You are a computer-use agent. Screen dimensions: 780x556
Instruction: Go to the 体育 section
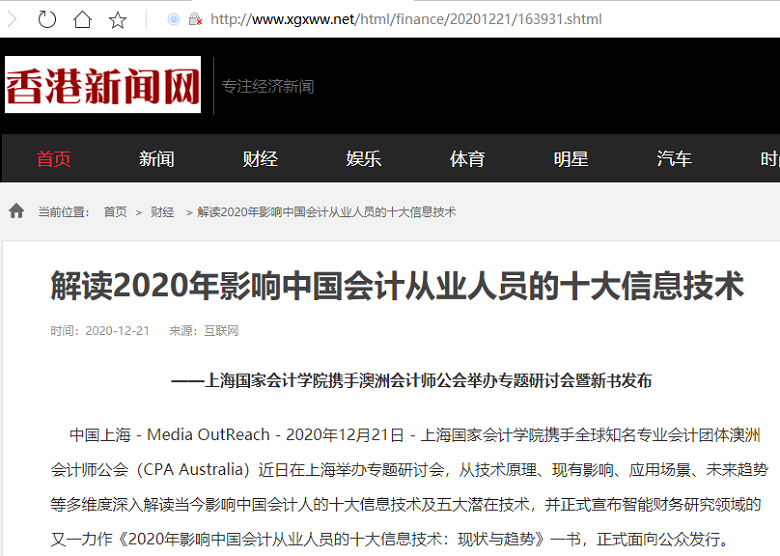click(x=467, y=159)
